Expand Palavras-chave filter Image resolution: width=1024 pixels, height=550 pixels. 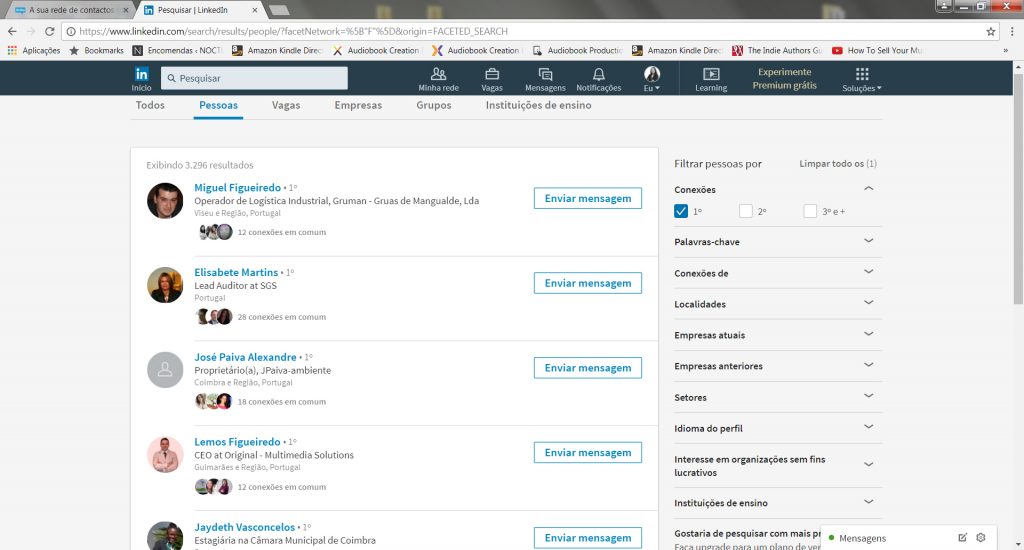tap(869, 241)
